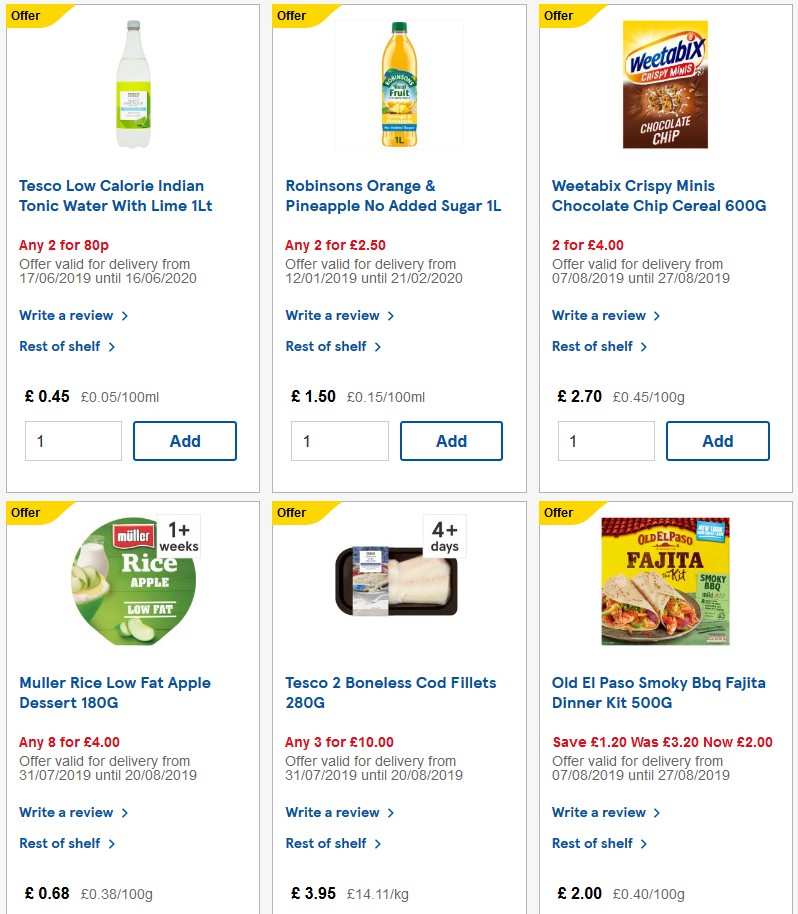This screenshot has width=798, height=914.
Task: Add Weetabix Crispy Minis cereal to basket
Action: click(717, 440)
